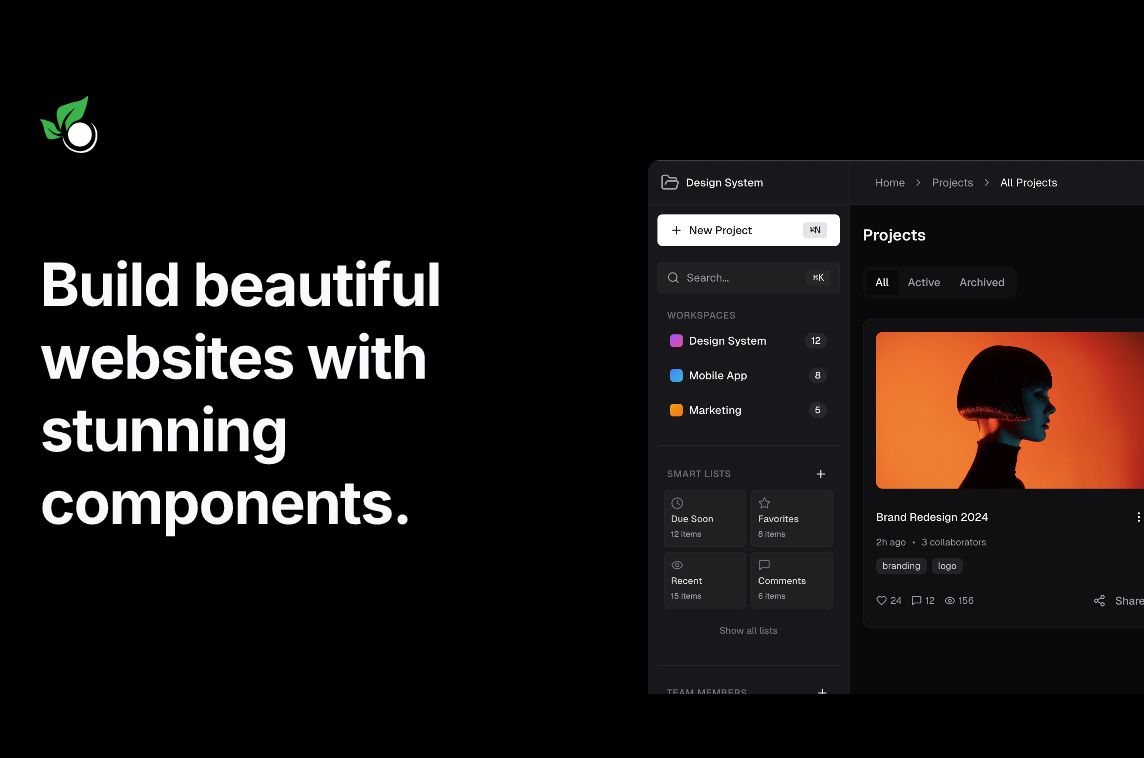The width and height of the screenshot is (1144, 758).
Task: Click the Design System count badge 12
Action: 816,341
